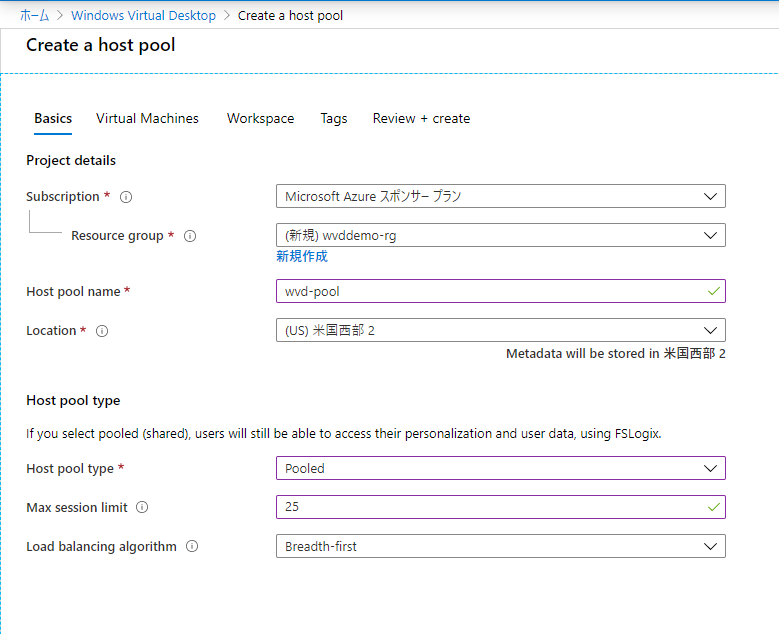Open the Load balancing algorithm dropdown
Image resolution: width=779 pixels, height=634 pixels.
tap(500, 547)
